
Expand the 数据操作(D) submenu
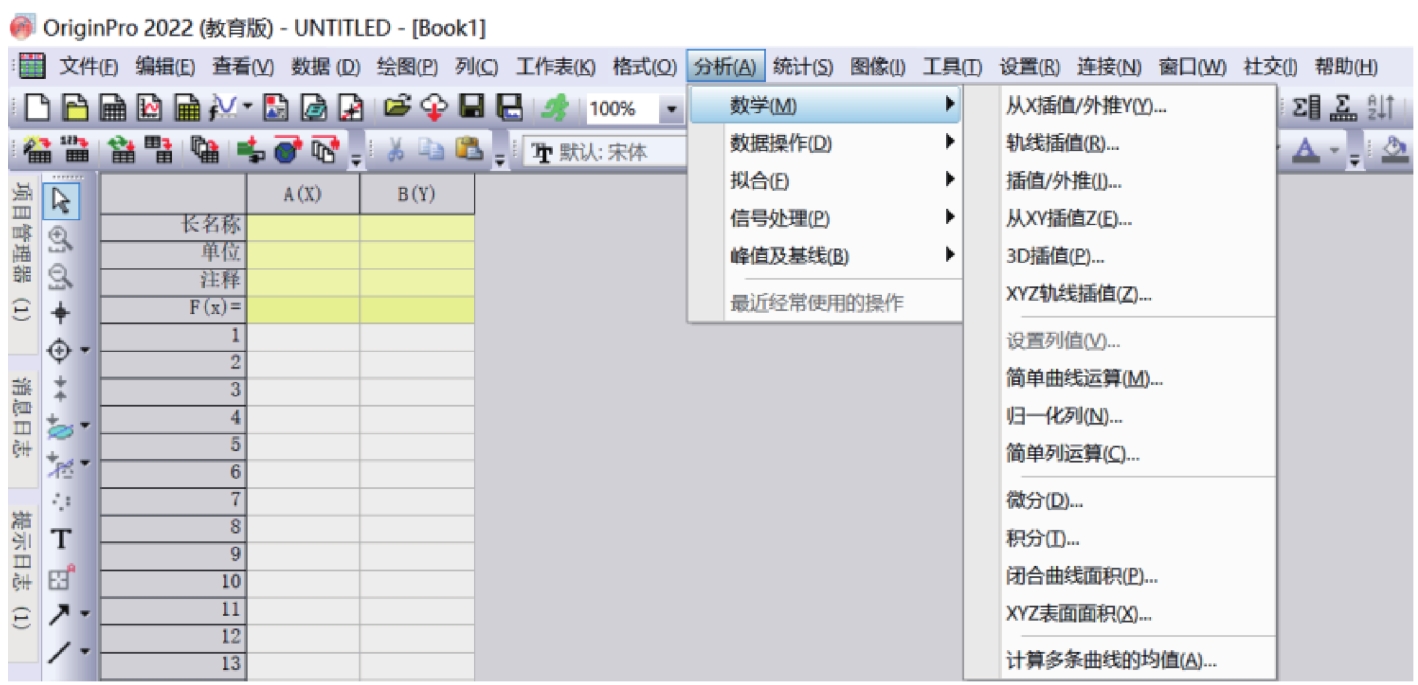pos(825,143)
